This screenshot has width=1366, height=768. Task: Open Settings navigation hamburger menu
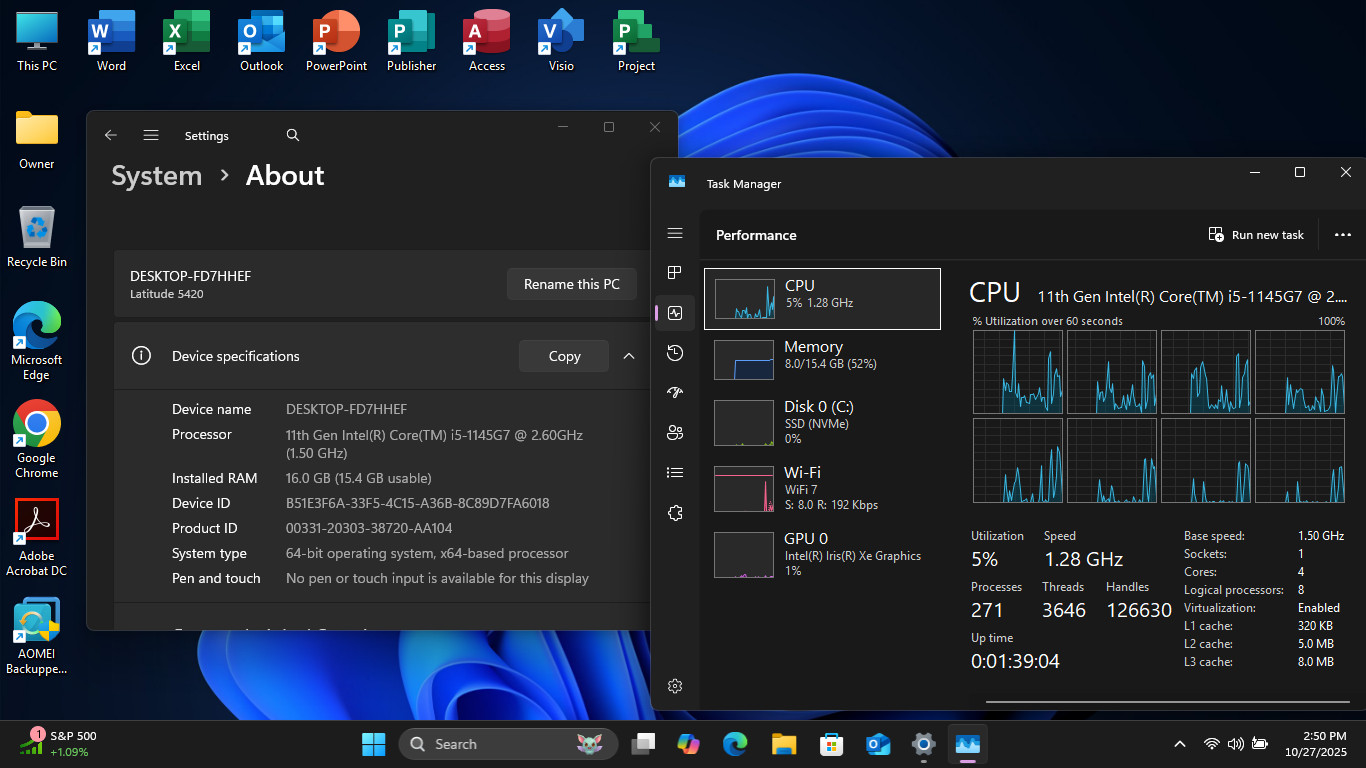[151, 135]
